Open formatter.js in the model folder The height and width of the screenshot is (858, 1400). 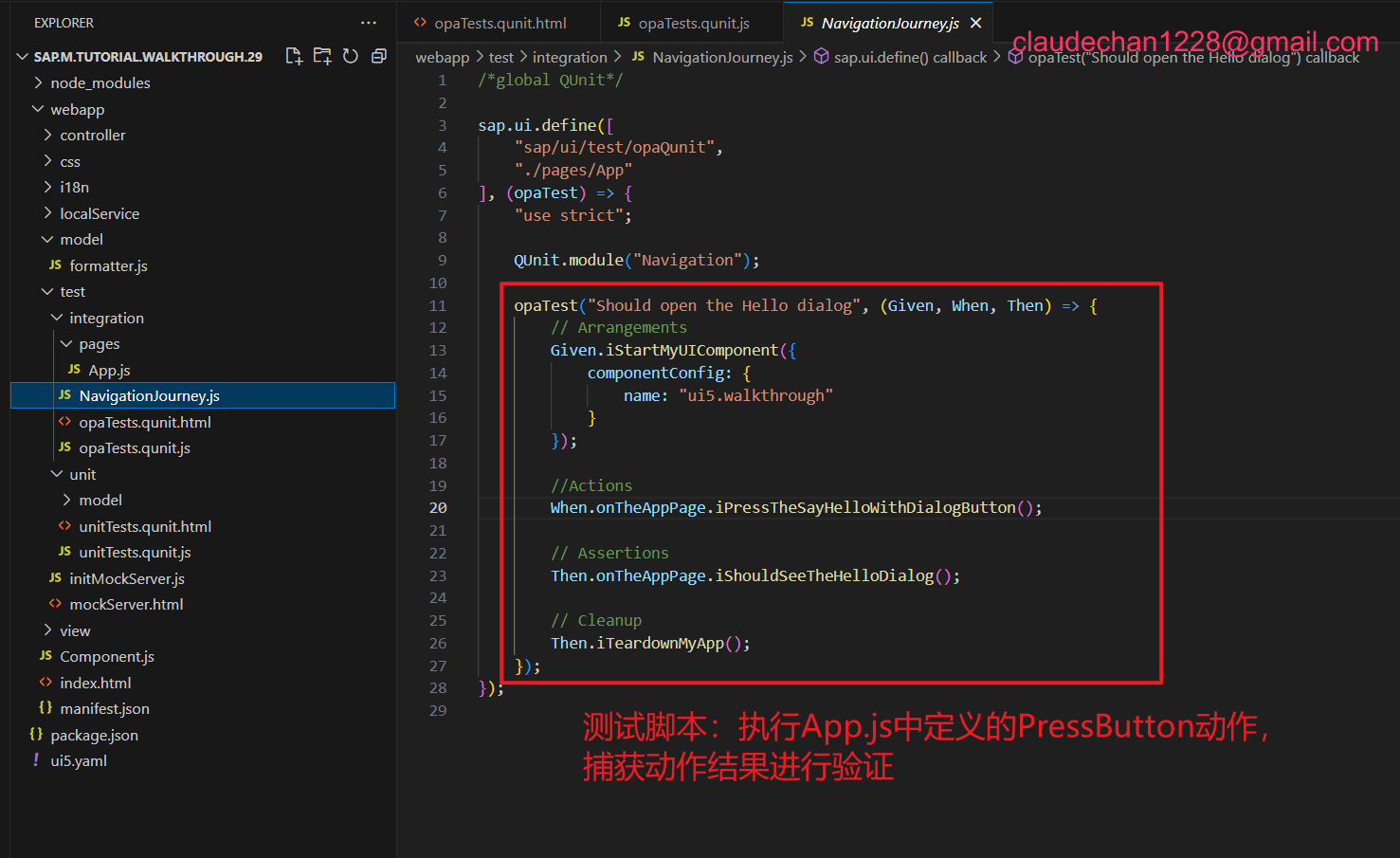(x=108, y=265)
